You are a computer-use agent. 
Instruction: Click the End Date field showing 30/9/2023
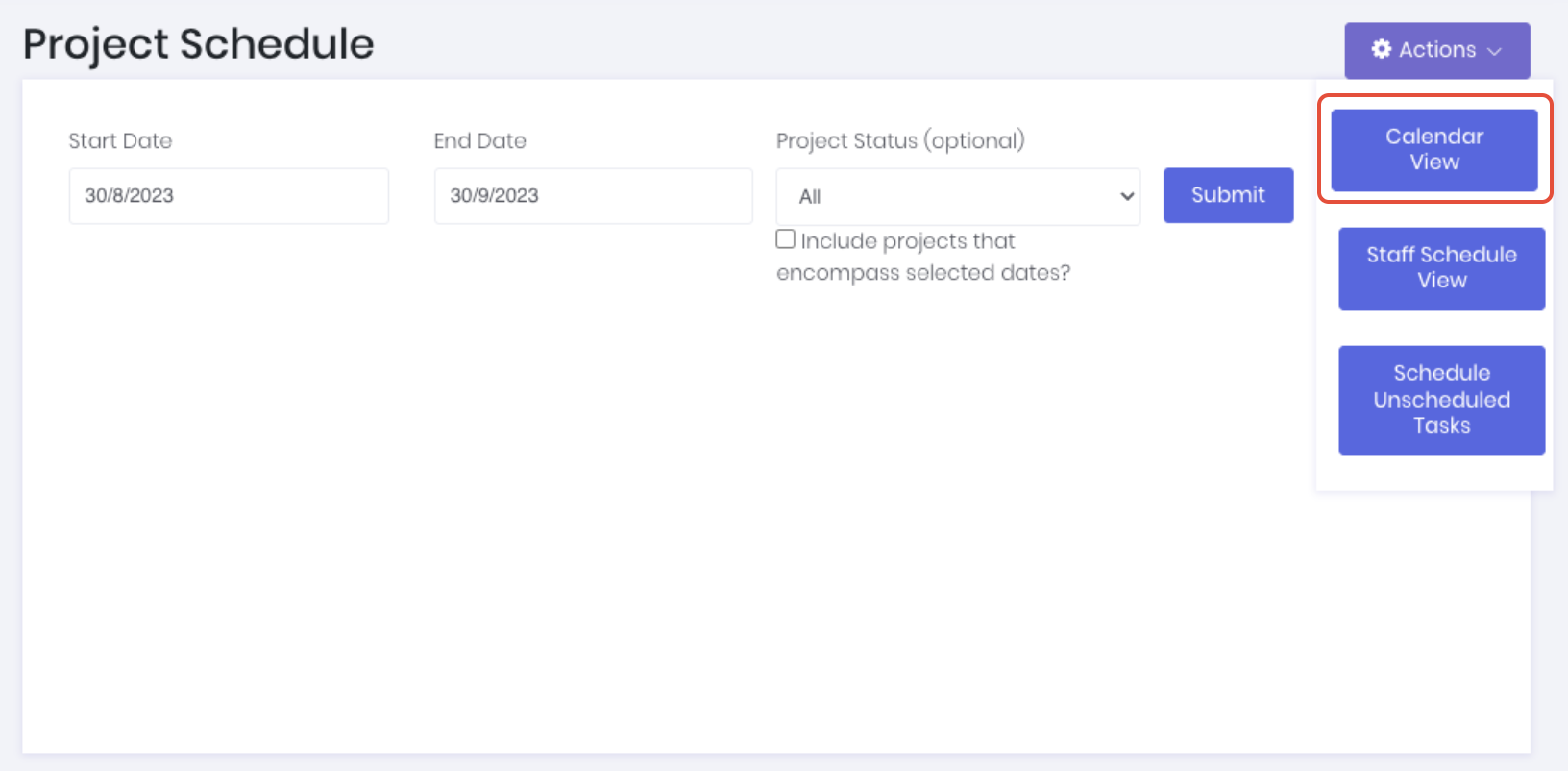593,195
